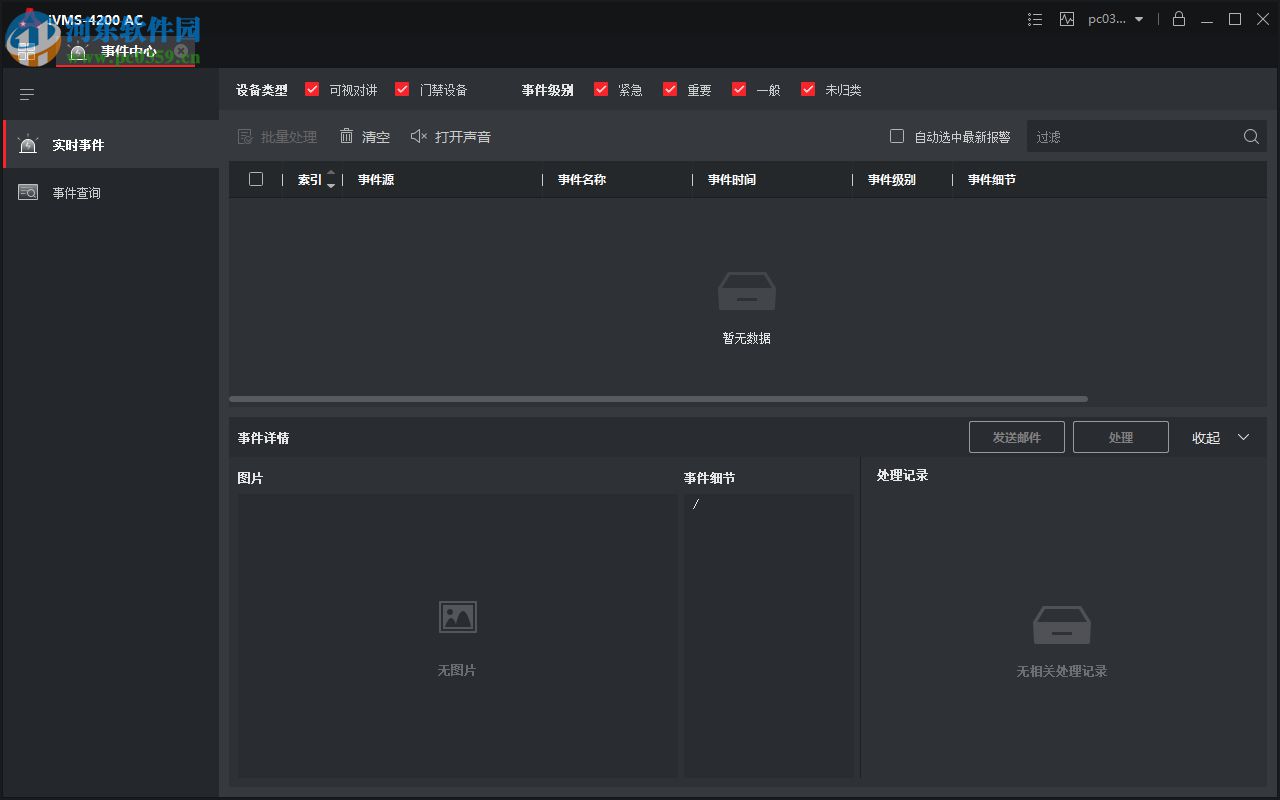1280x800 pixels.
Task: Click the 事件细节 column header
Action: click(x=992, y=180)
